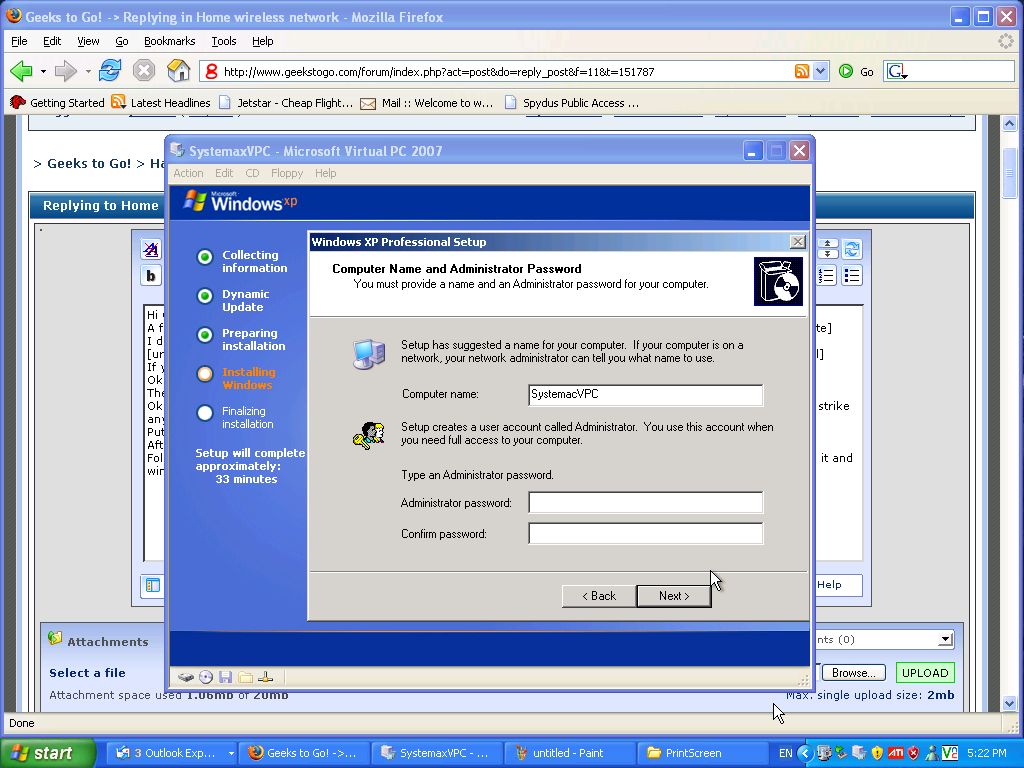Click the green Go button icon
This screenshot has height=768, width=1024.
coord(845,71)
